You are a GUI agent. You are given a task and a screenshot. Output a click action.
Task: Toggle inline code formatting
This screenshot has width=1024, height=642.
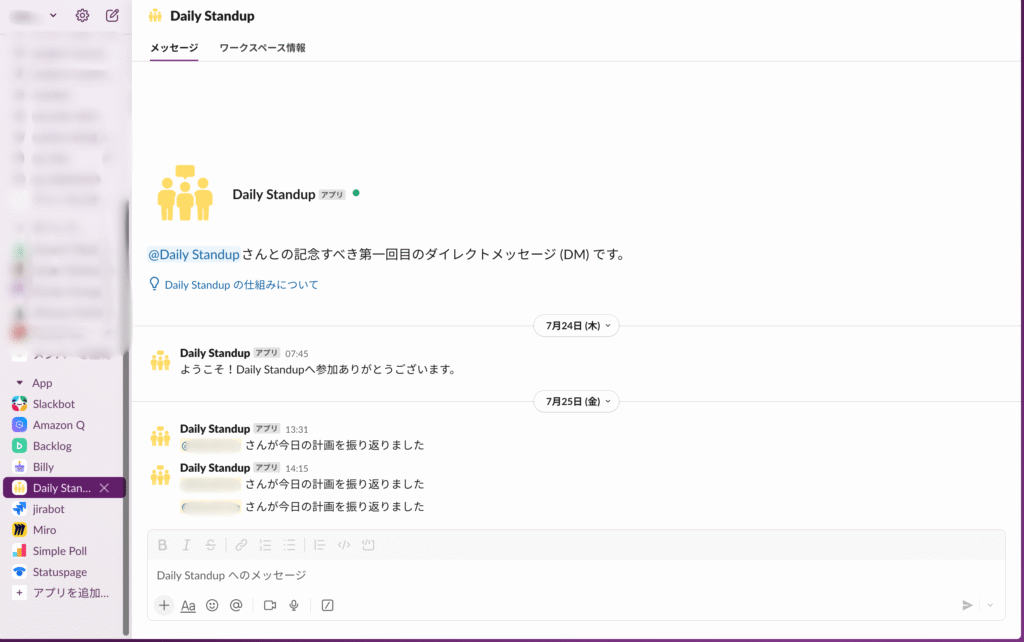pos(344,545)
